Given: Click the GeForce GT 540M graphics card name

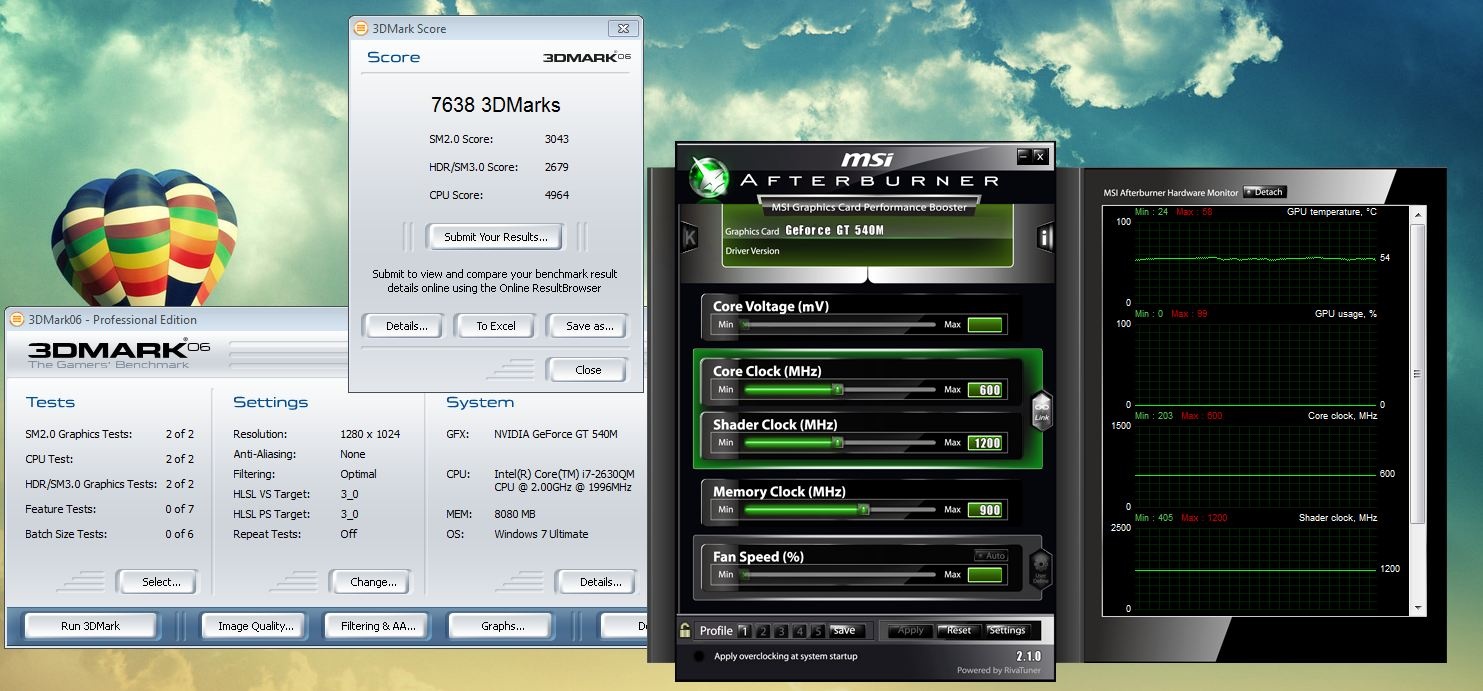Looking at the screenshot, I should coord(834,231).
